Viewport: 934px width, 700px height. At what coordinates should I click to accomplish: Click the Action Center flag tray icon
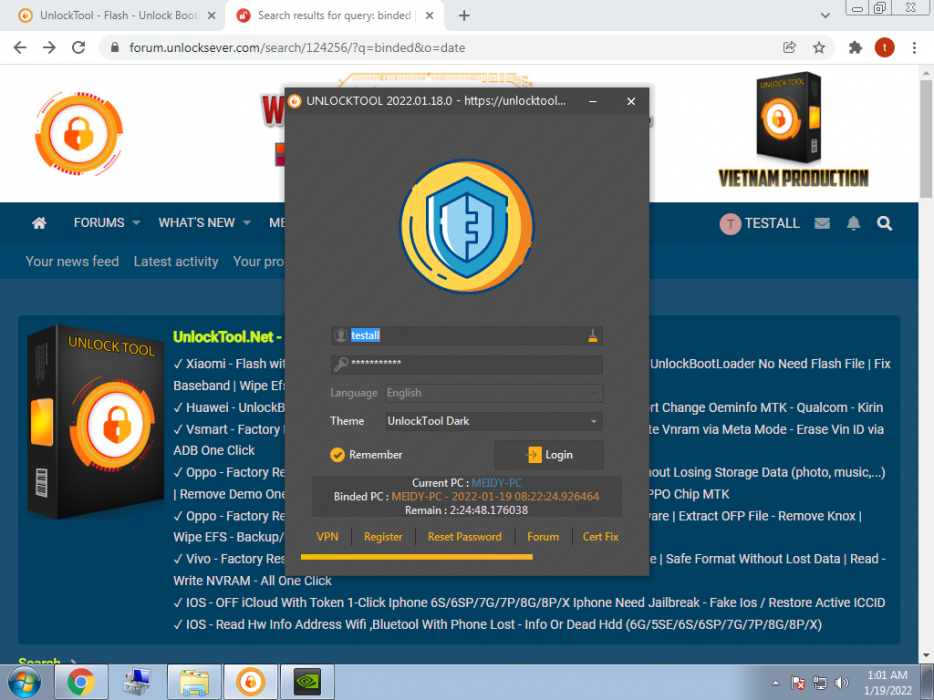(x=798, y=683)
